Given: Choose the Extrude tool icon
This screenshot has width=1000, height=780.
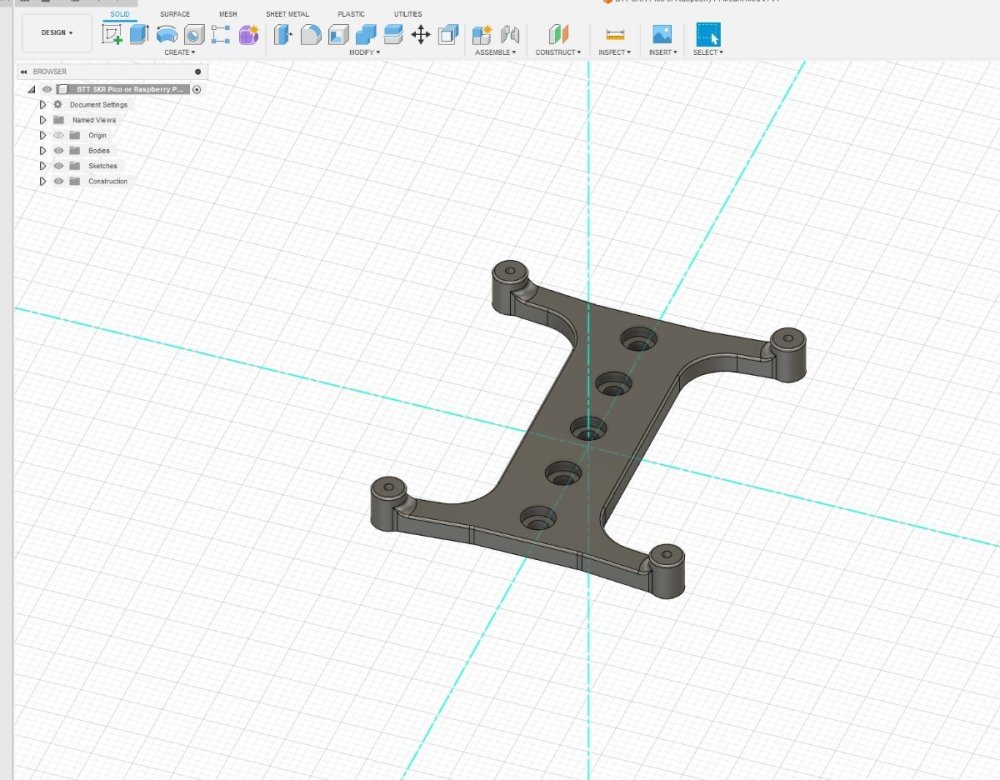Looking at the screenshot, I should click(139, 34).
